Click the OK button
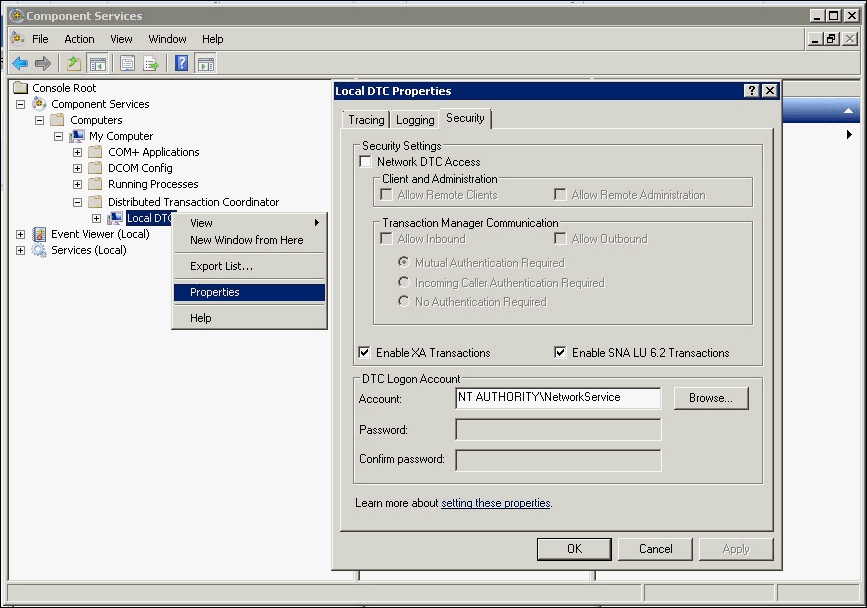This screenshot has width=867, height=608. click(x=574, y=549)
